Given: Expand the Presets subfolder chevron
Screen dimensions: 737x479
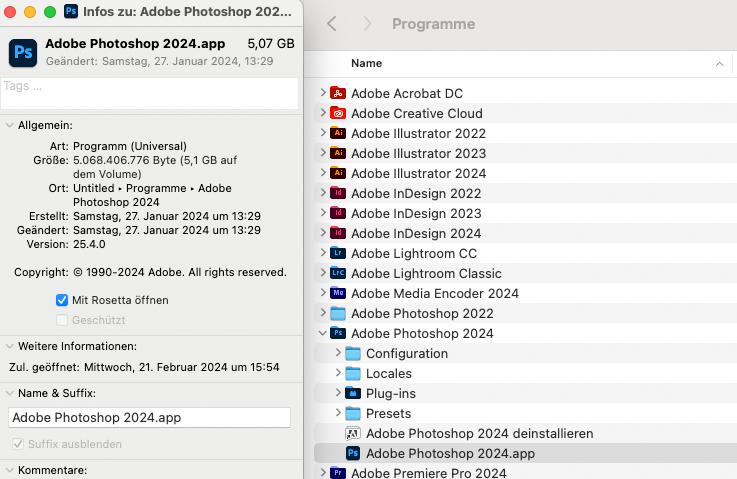Looking at the screenshot, I should pos(338,412).
